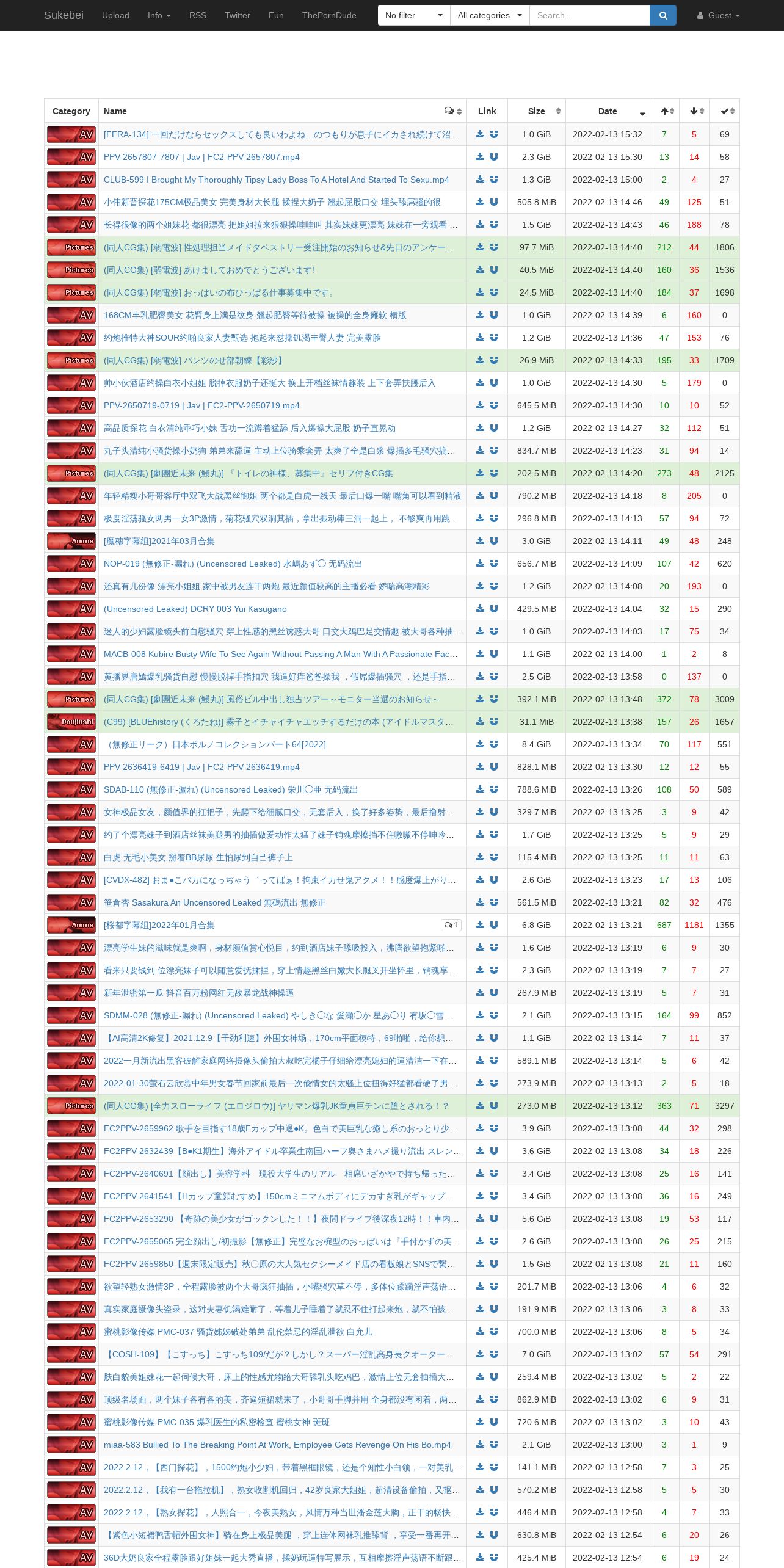Screen dimensions: 784x1568
Task: Expand the Info menu in navbar
Action: tap(159, 15)
